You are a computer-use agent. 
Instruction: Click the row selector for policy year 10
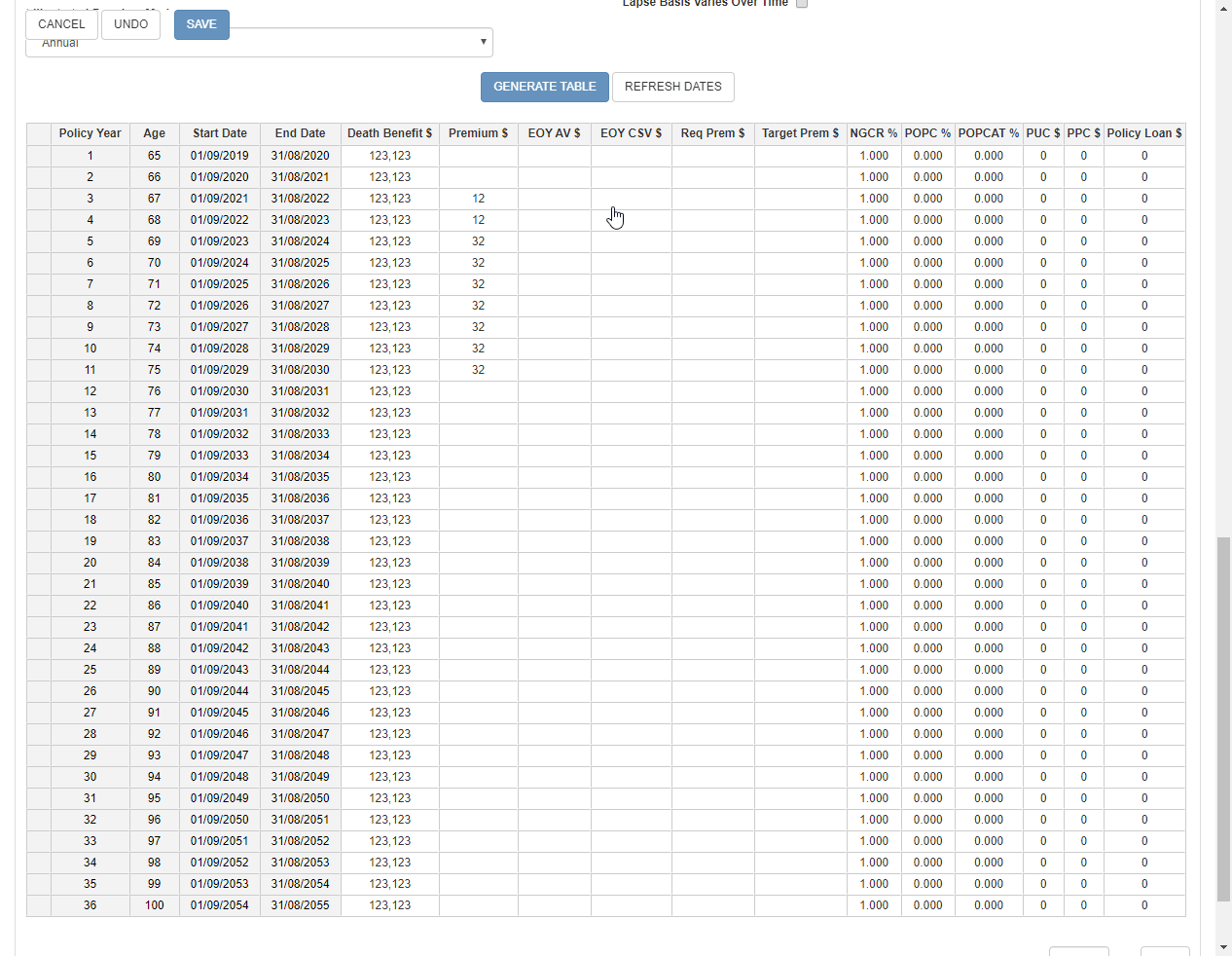39,349
